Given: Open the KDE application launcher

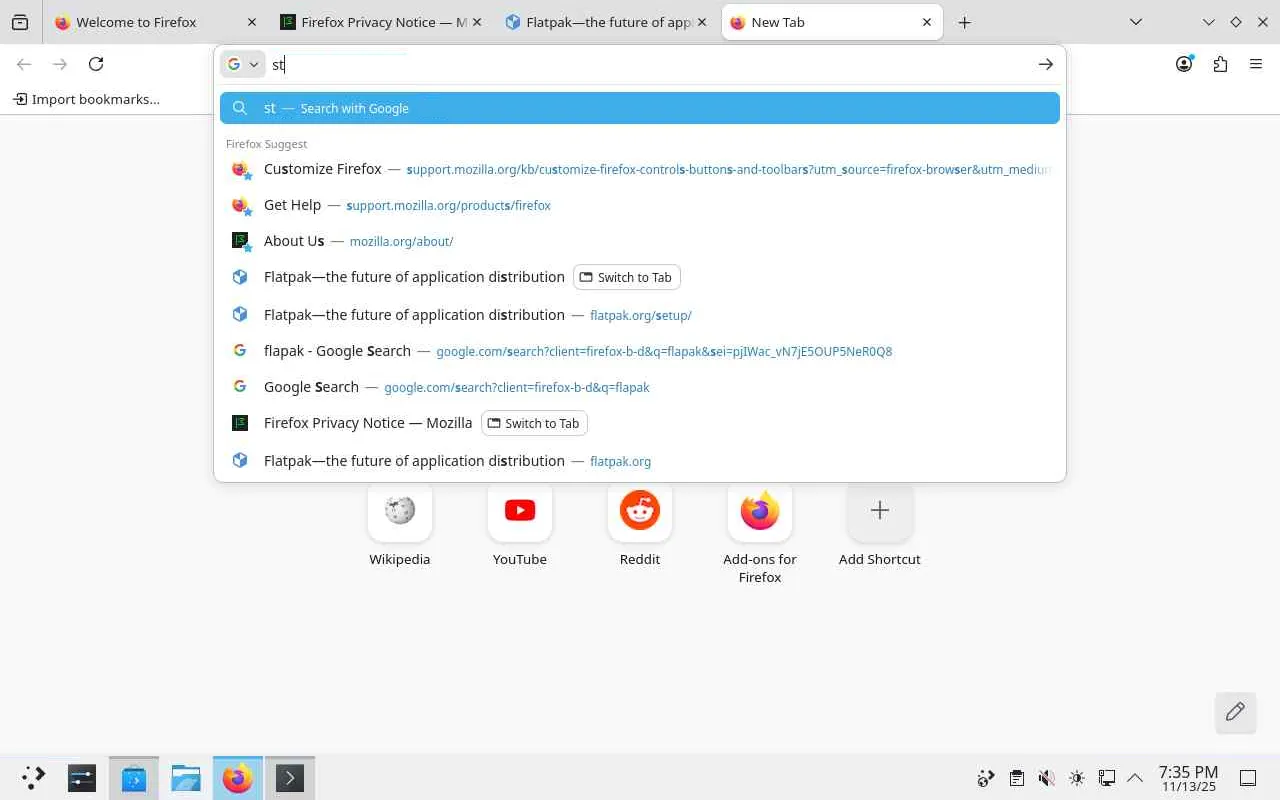Looking at the screenshot, I should coord(33,778).
